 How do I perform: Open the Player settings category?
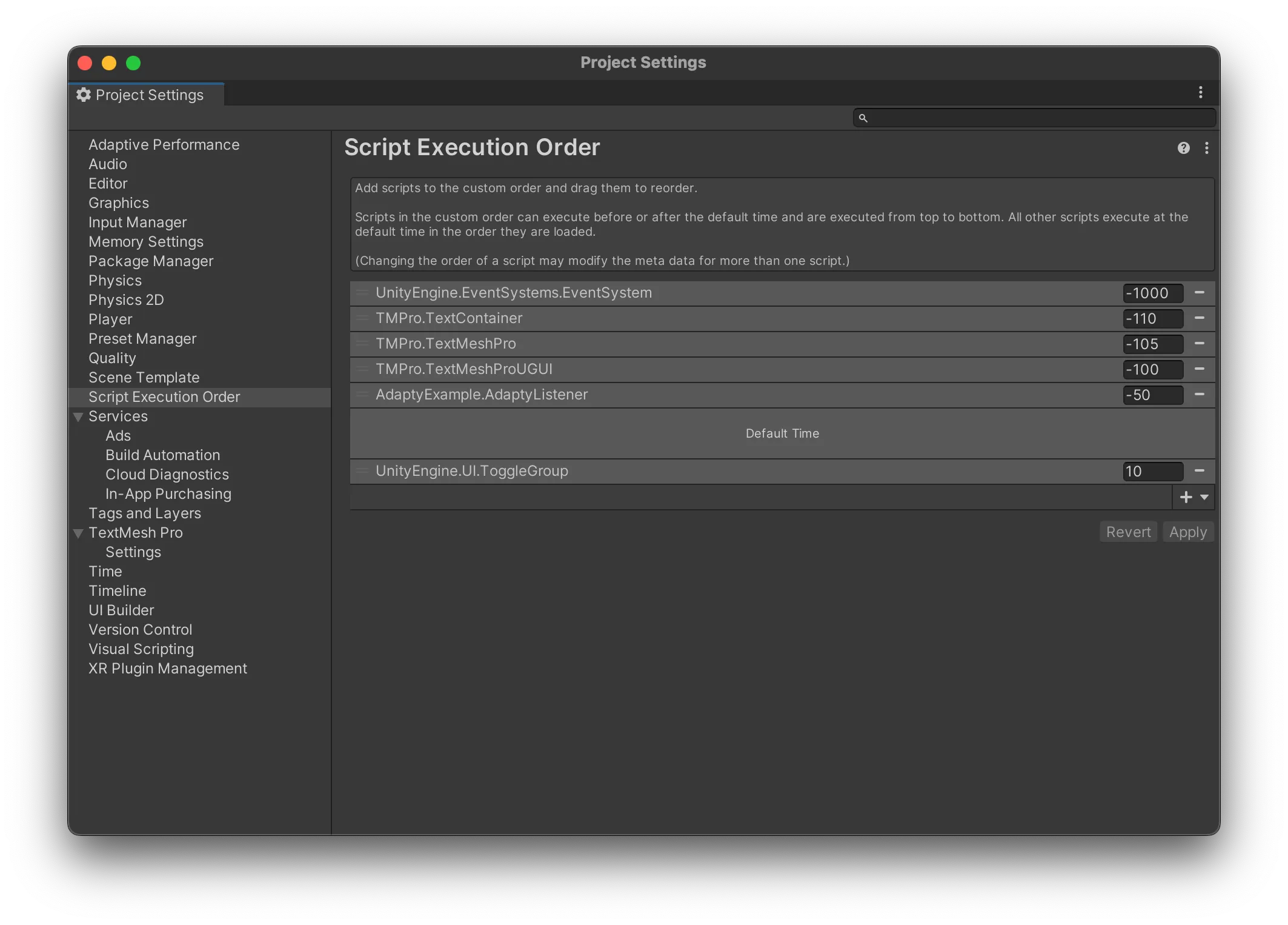[110, 319]
